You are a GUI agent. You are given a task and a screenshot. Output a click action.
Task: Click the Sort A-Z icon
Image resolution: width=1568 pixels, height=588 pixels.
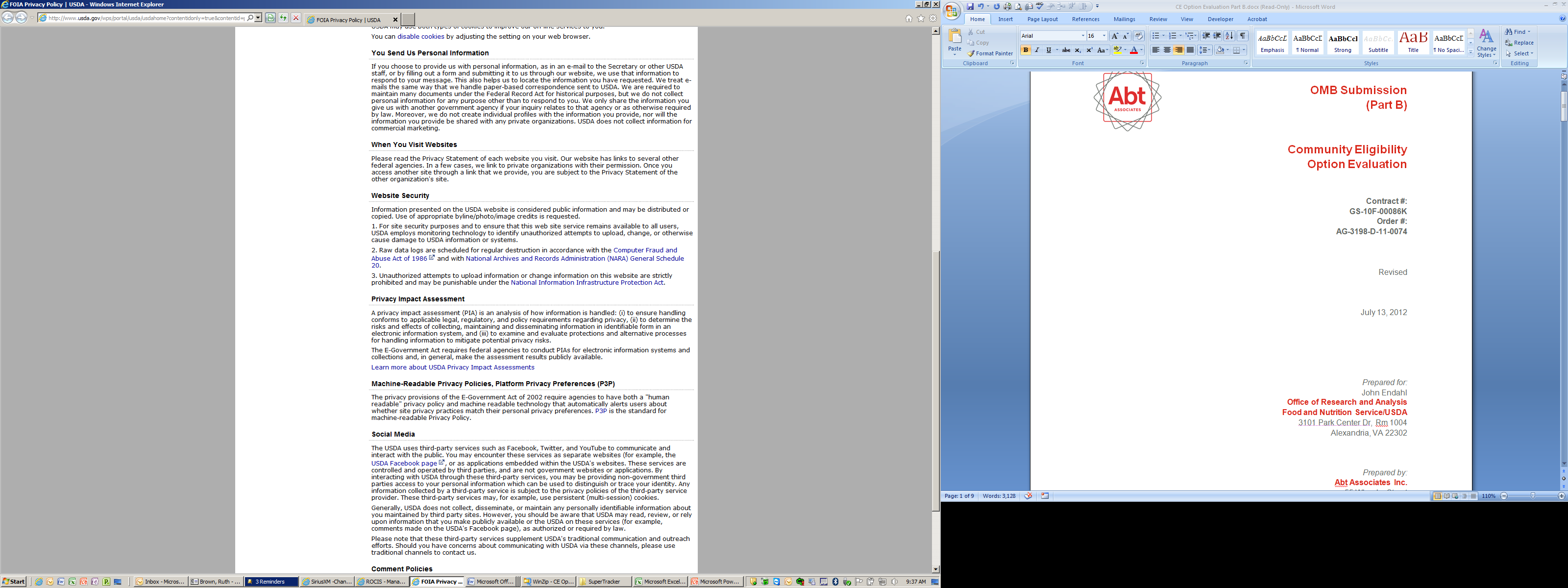[1229, 36]
